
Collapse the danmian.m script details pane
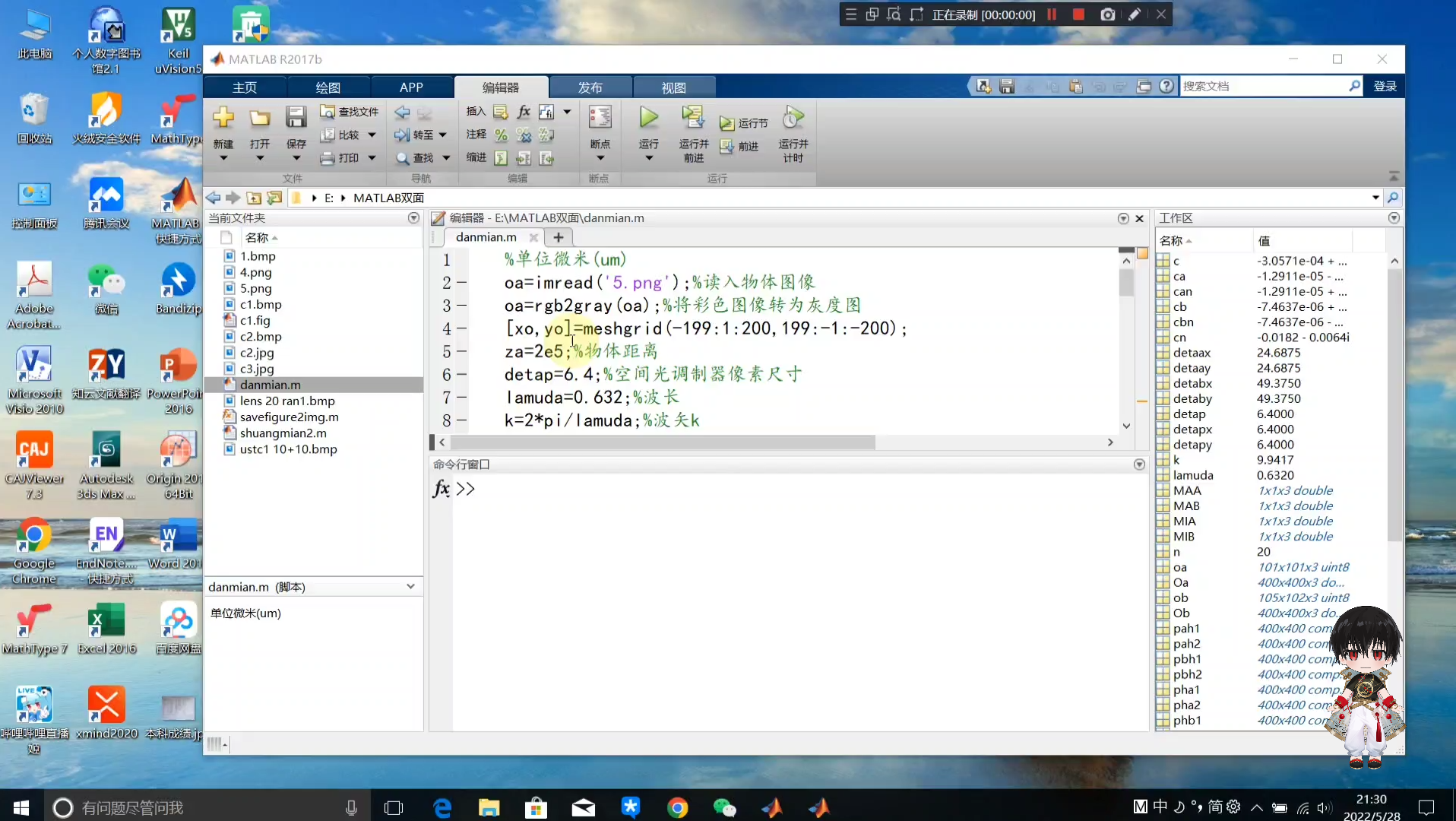point(410,586)
